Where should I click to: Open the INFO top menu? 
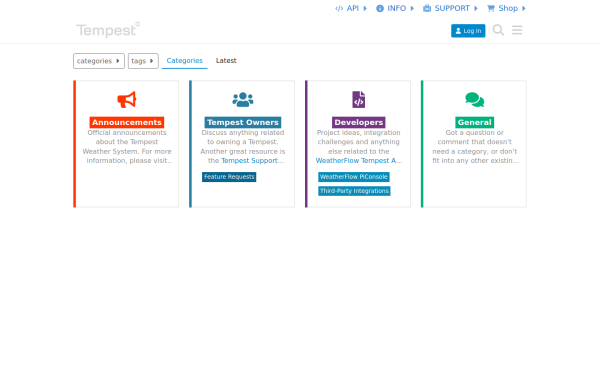click(x=395, y=8)
